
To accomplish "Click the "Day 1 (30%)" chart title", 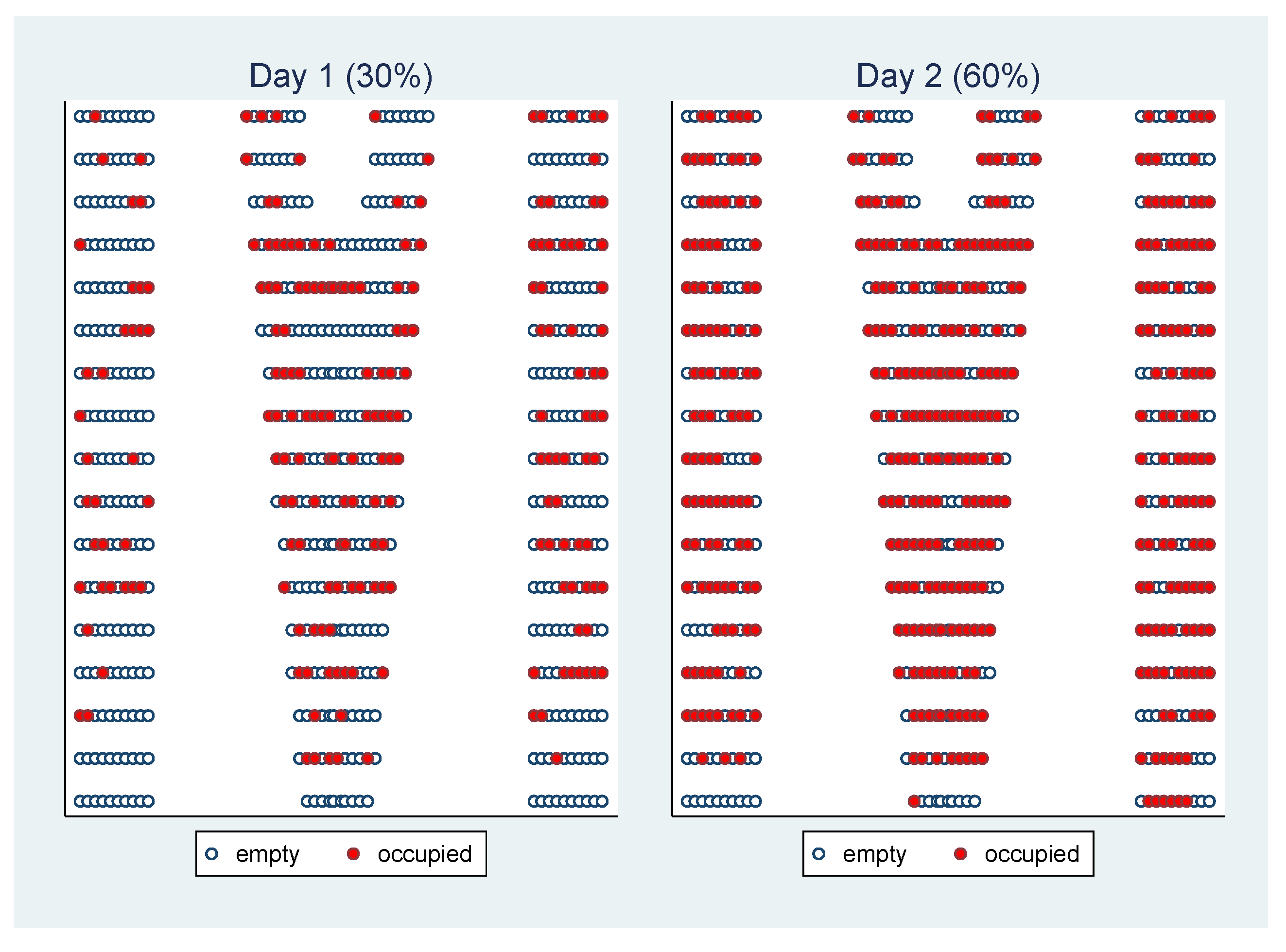I will (x=341, y=76).
